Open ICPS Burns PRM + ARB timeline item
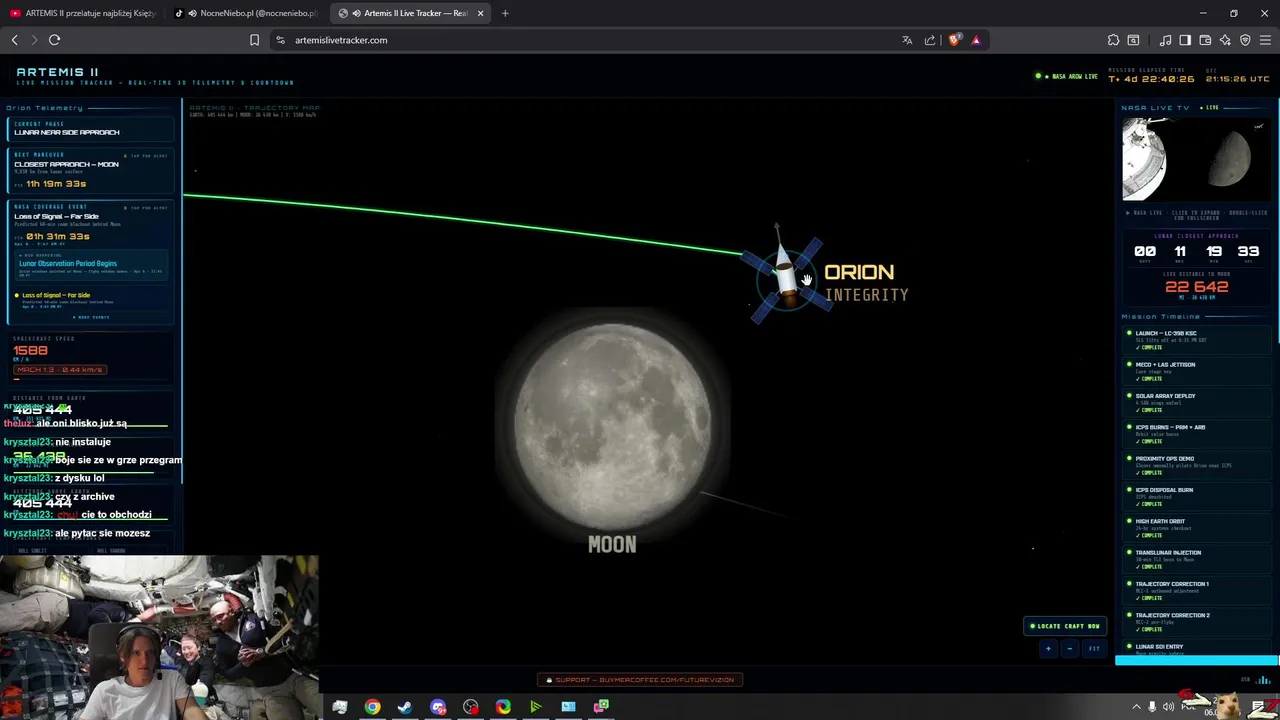The width and height of the screenshot is (1280, 720). pos(1197,434)
